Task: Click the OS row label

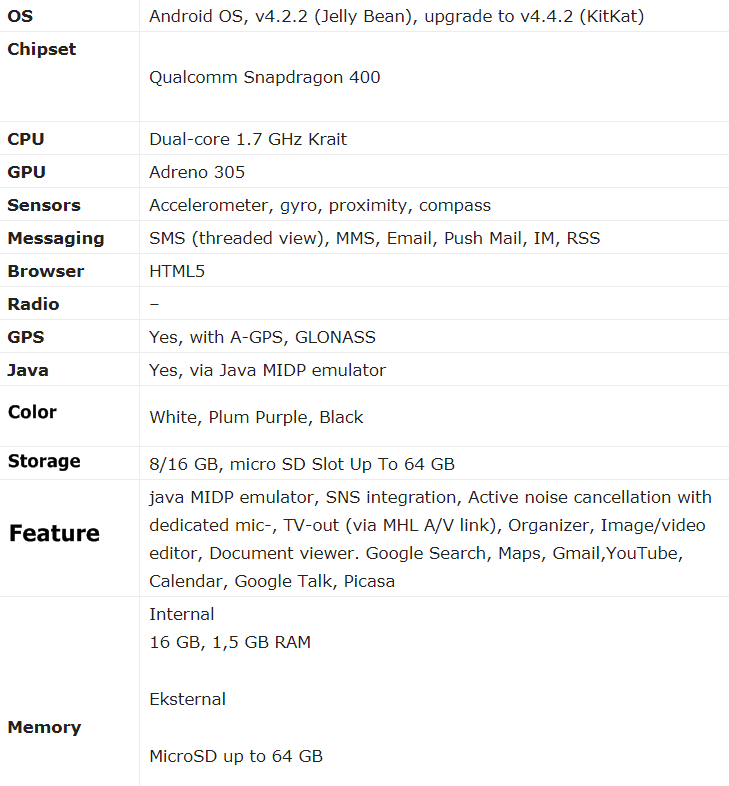Action: point(20,16)
